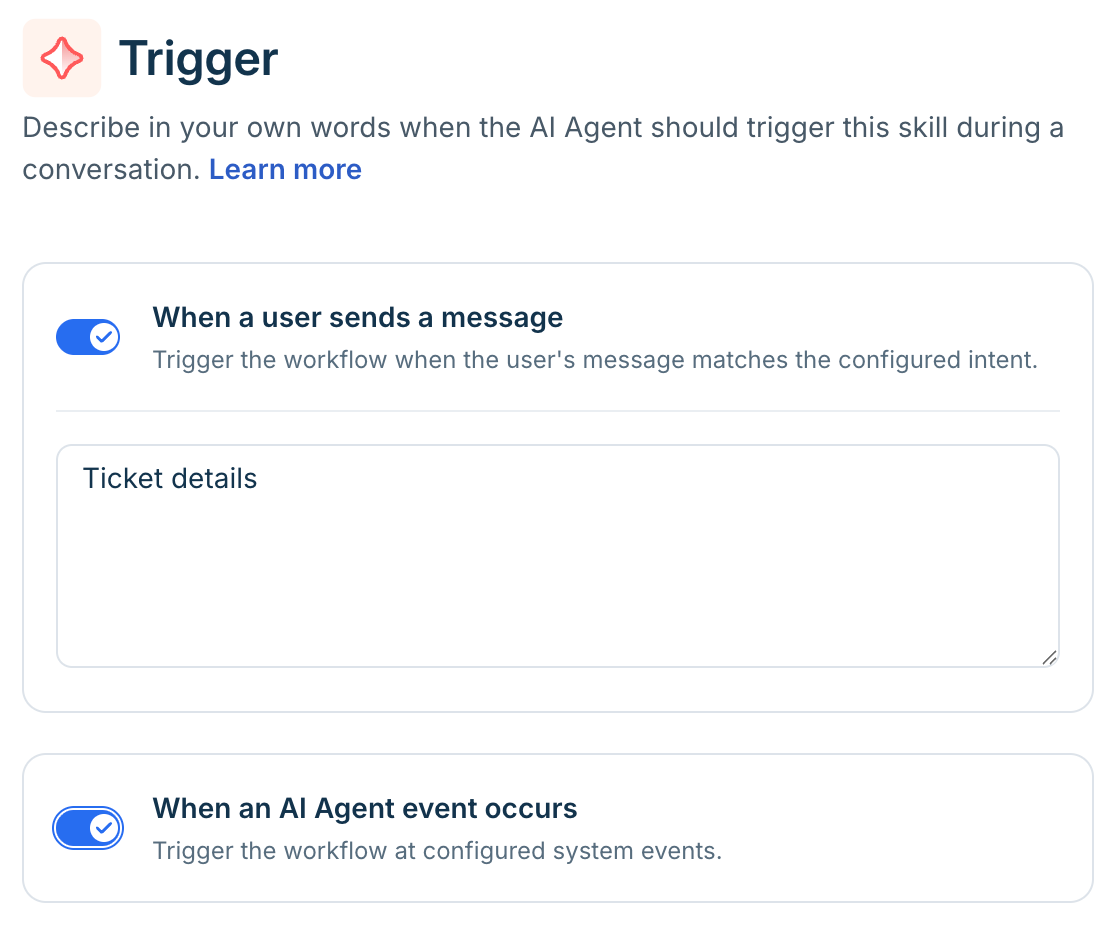Open the Learn more link
Image resolution: width=1116 pixels, height=928 pixels.
pyautogui.click(x=285, y=169)
